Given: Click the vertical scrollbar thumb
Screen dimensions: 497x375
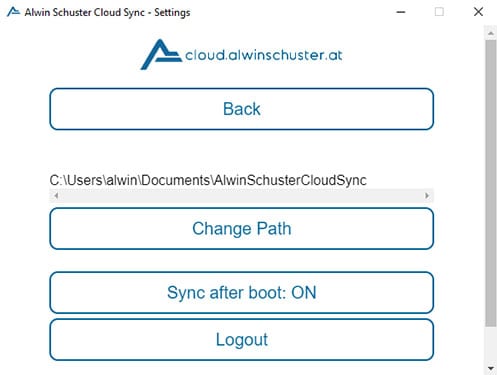Looking at the screenshot, I should 490,183.
